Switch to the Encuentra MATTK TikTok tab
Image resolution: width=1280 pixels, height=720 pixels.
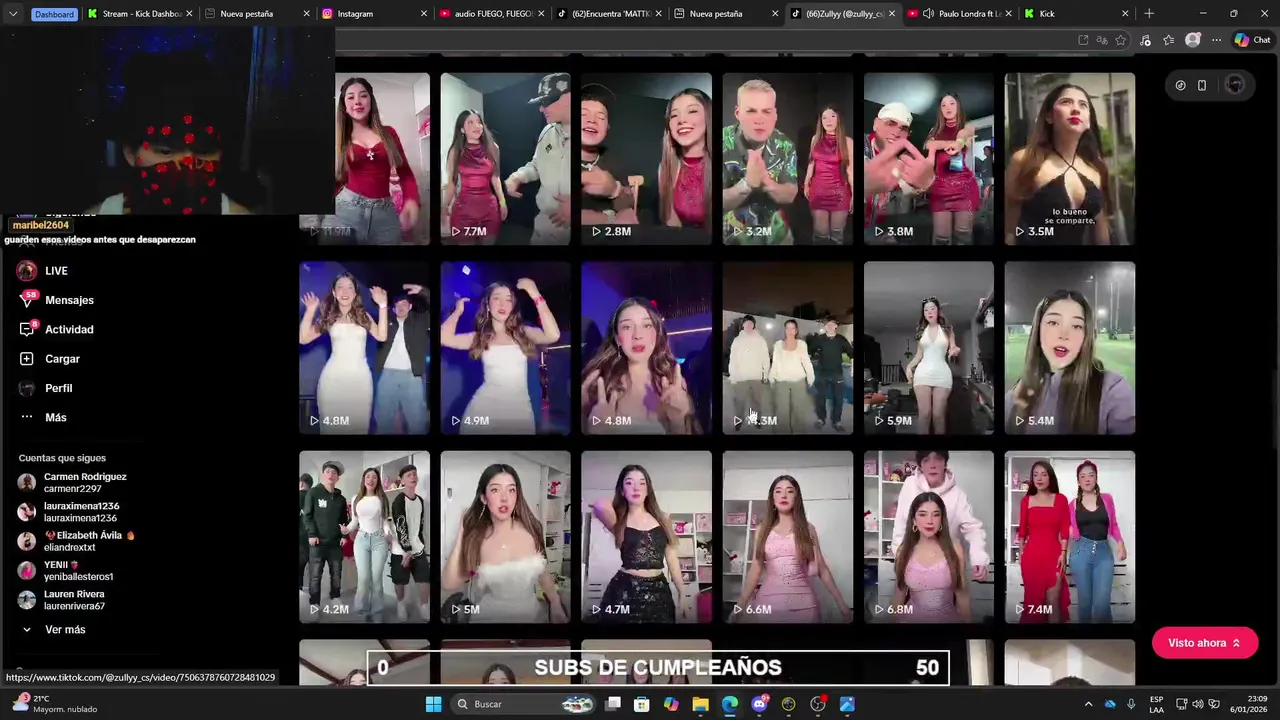(610, 14)
